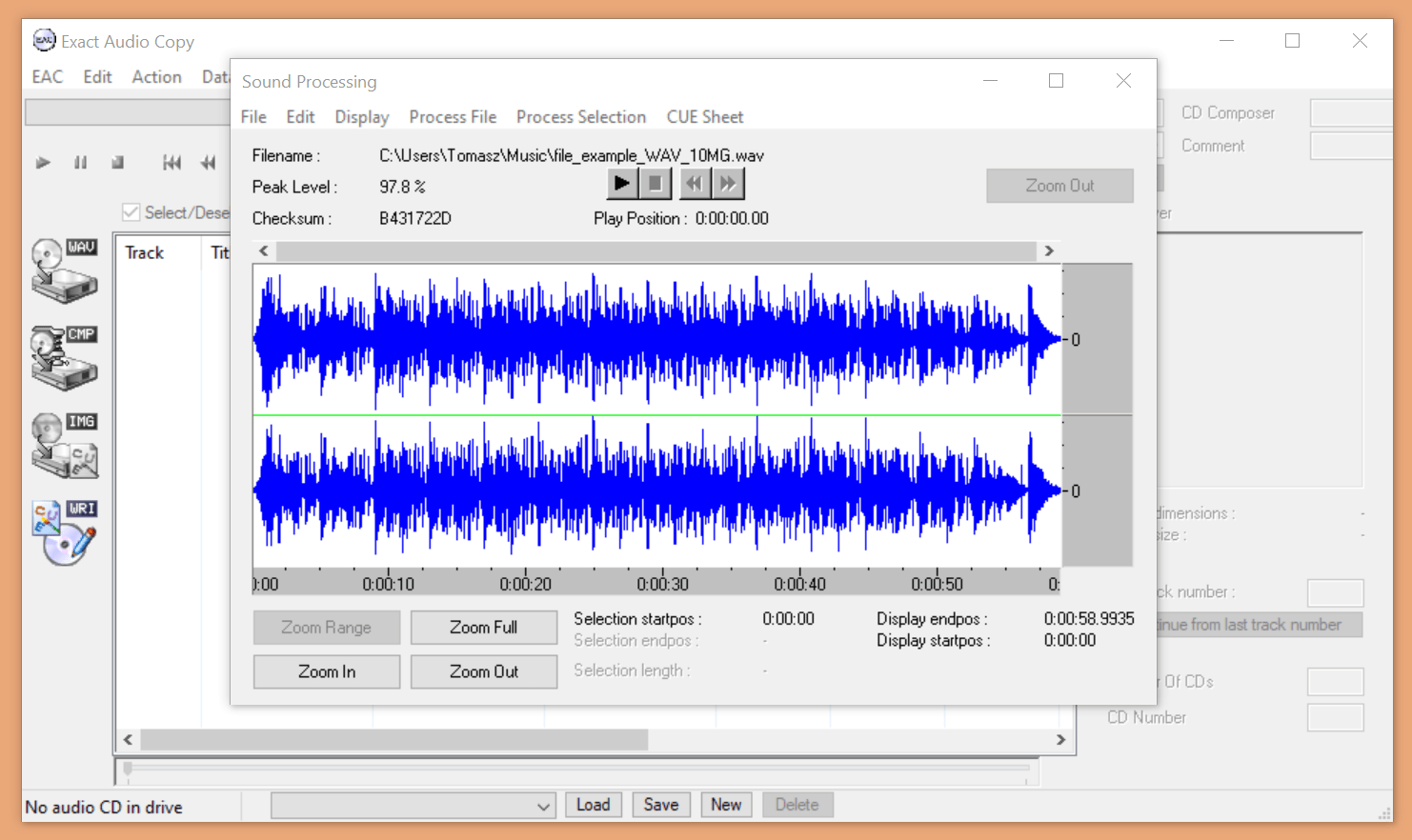Image resolution: width=1412 pixels, height=840 pixels.
Task: Click main window stop button
Action: point(118,163)
